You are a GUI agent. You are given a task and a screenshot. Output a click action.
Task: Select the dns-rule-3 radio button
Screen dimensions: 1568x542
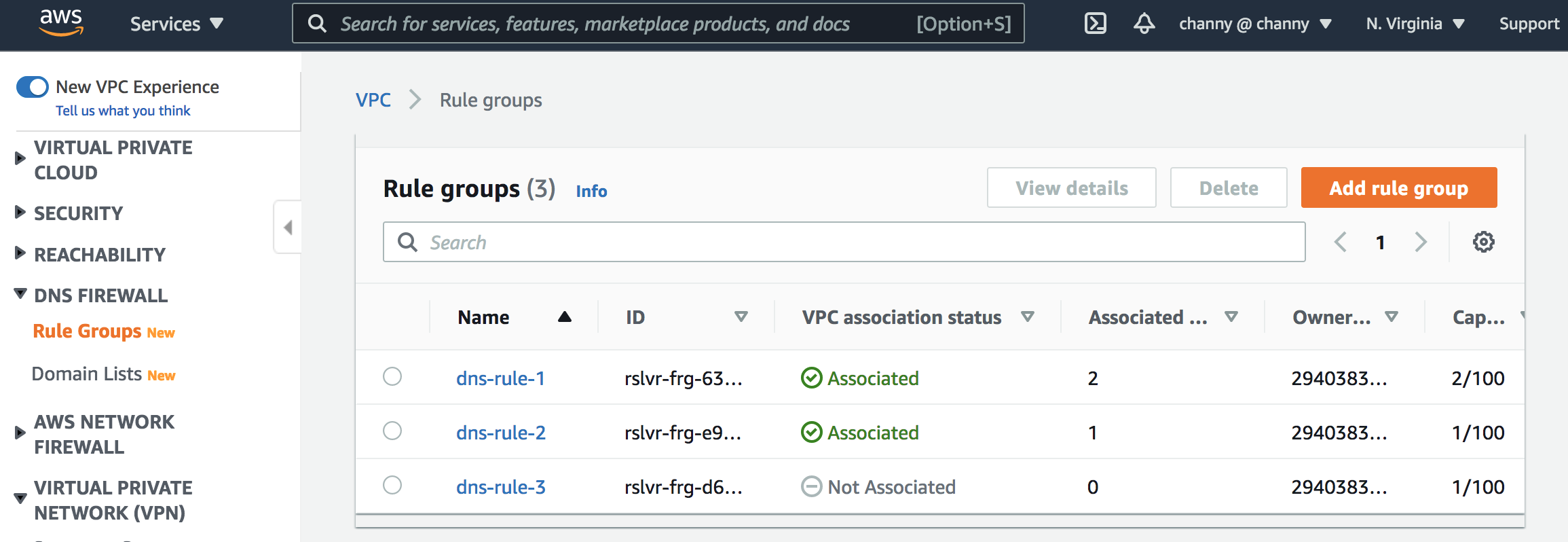click(x=392, y=485)
